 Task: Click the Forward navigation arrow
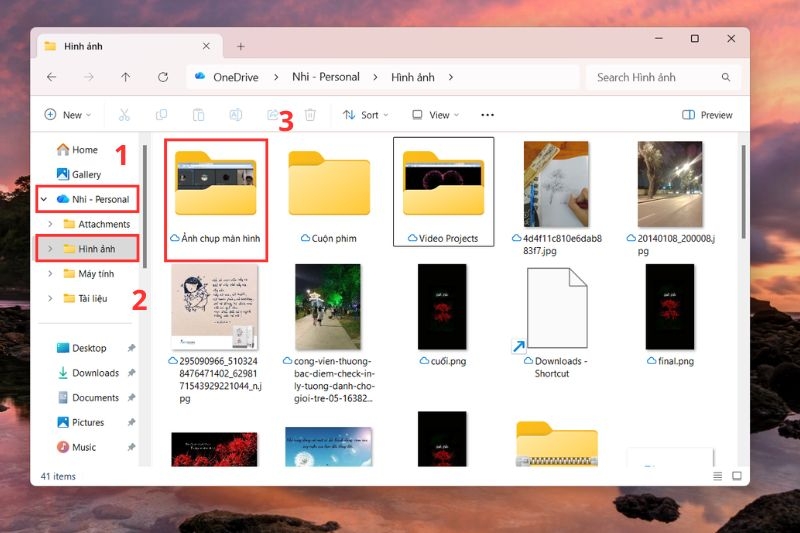click(x=89, y=77)
